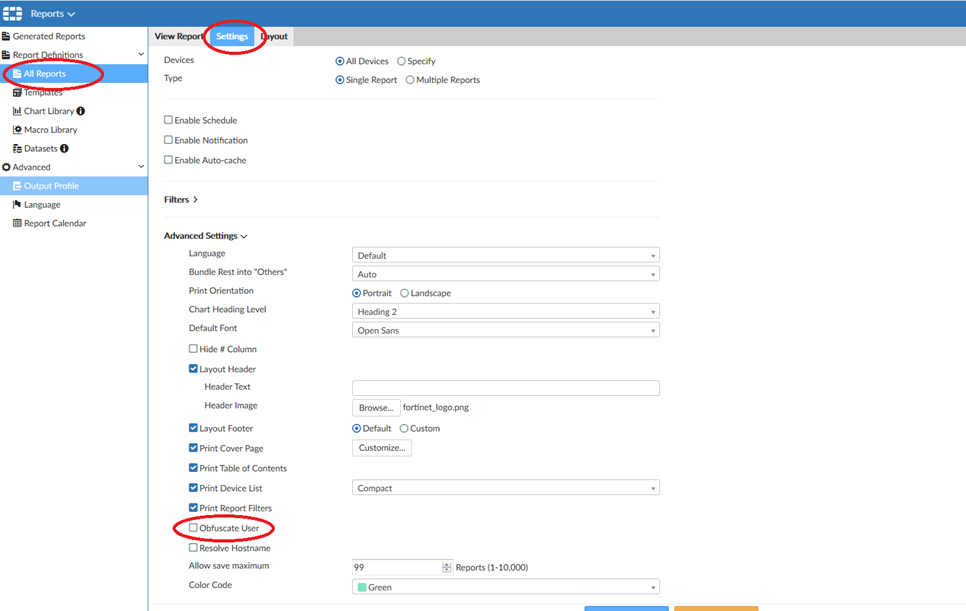This screenshot has height=611, width=966.
Task: Click the Customize cover page button
Action: point(382,448)
